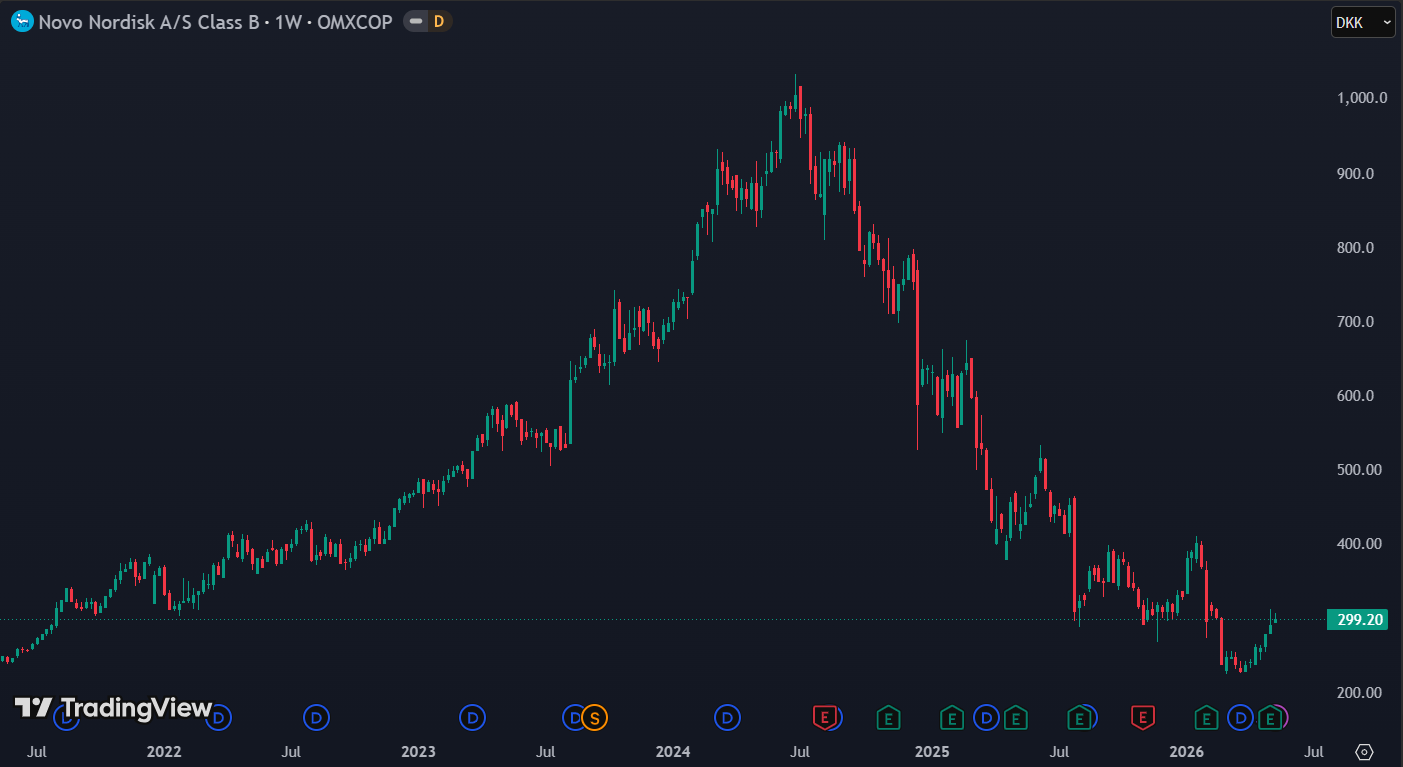Click the dash status indicator beside OMXCOP
The image size is (1403, 767).
pos(416,21)
